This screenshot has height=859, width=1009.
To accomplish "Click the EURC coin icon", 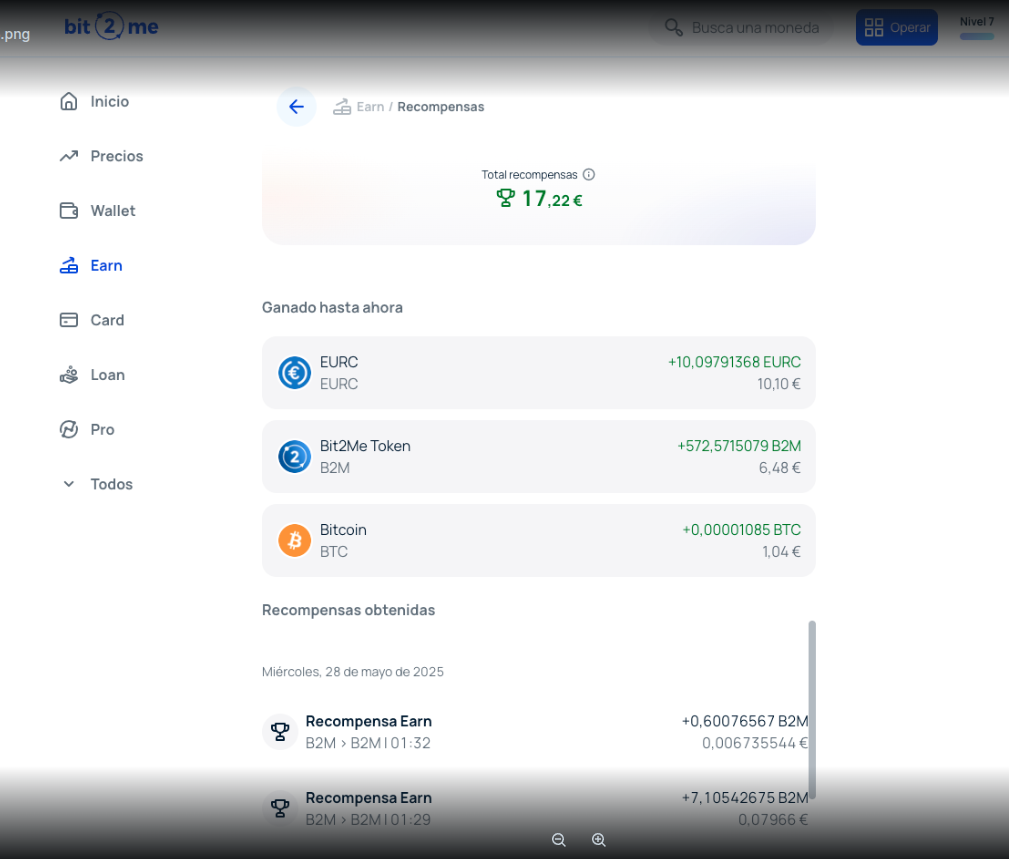I will tap(295, 373).
